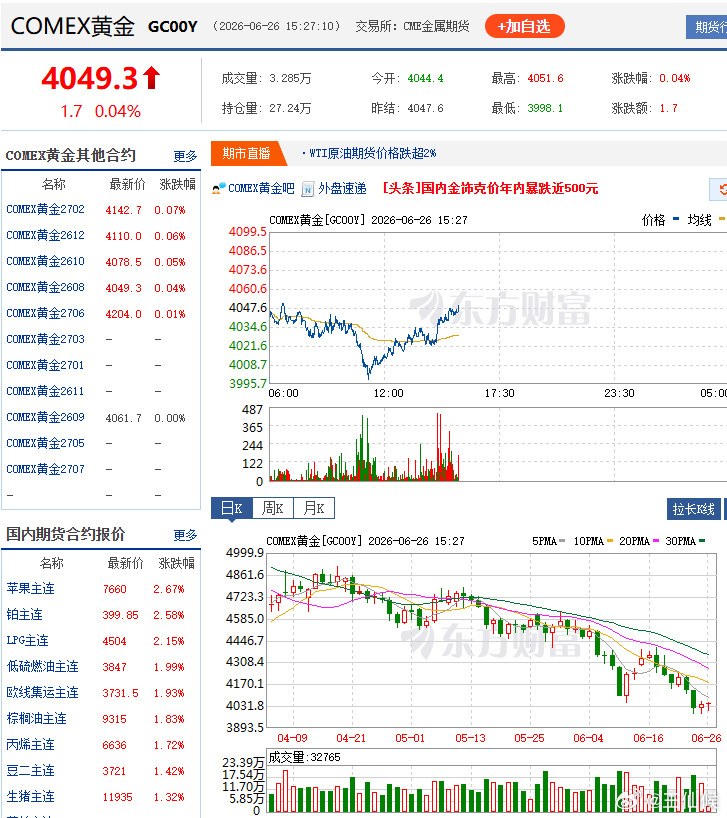Open contract COMEX黄金2611

[45, 391]
